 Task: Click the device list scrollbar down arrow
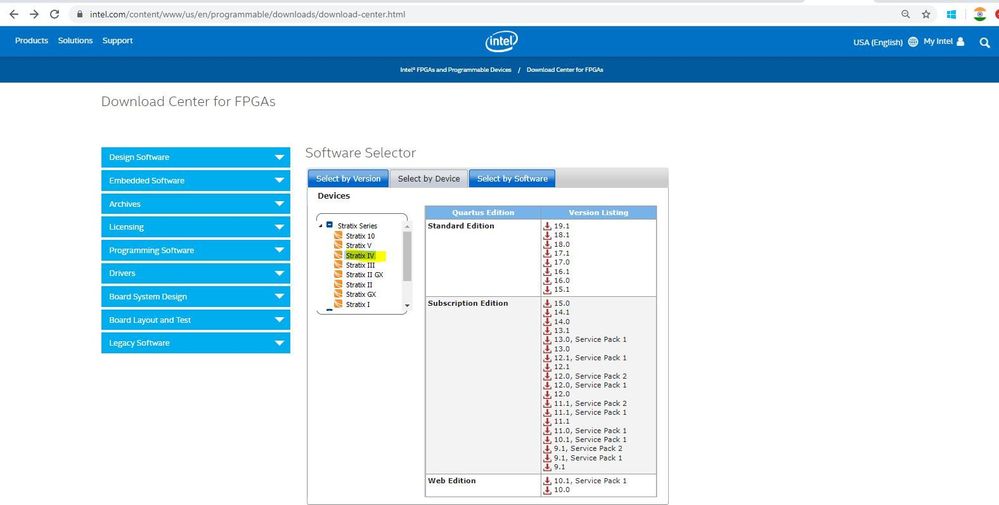[407, 305]
